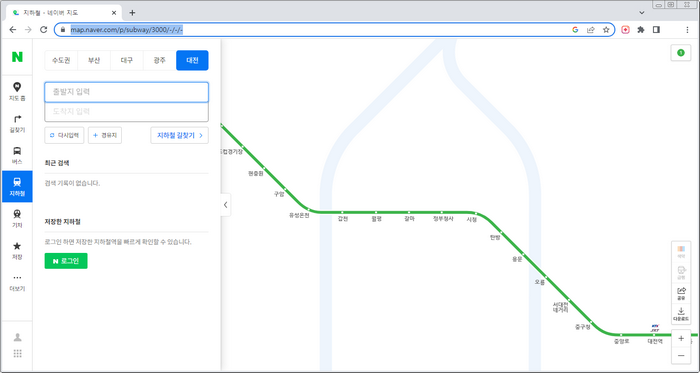Screen dimensions: 700x373
Task: Click 유성온천 station on map
Action: point(299,215)
